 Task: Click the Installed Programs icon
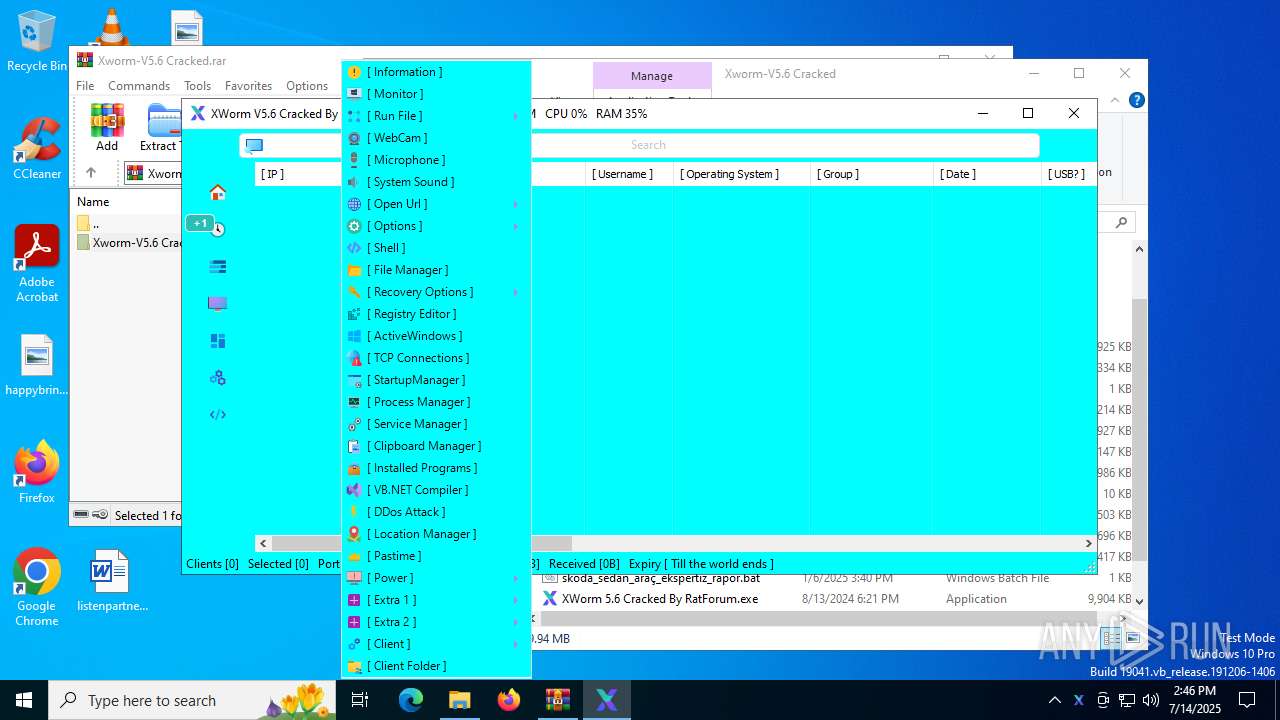354,468
